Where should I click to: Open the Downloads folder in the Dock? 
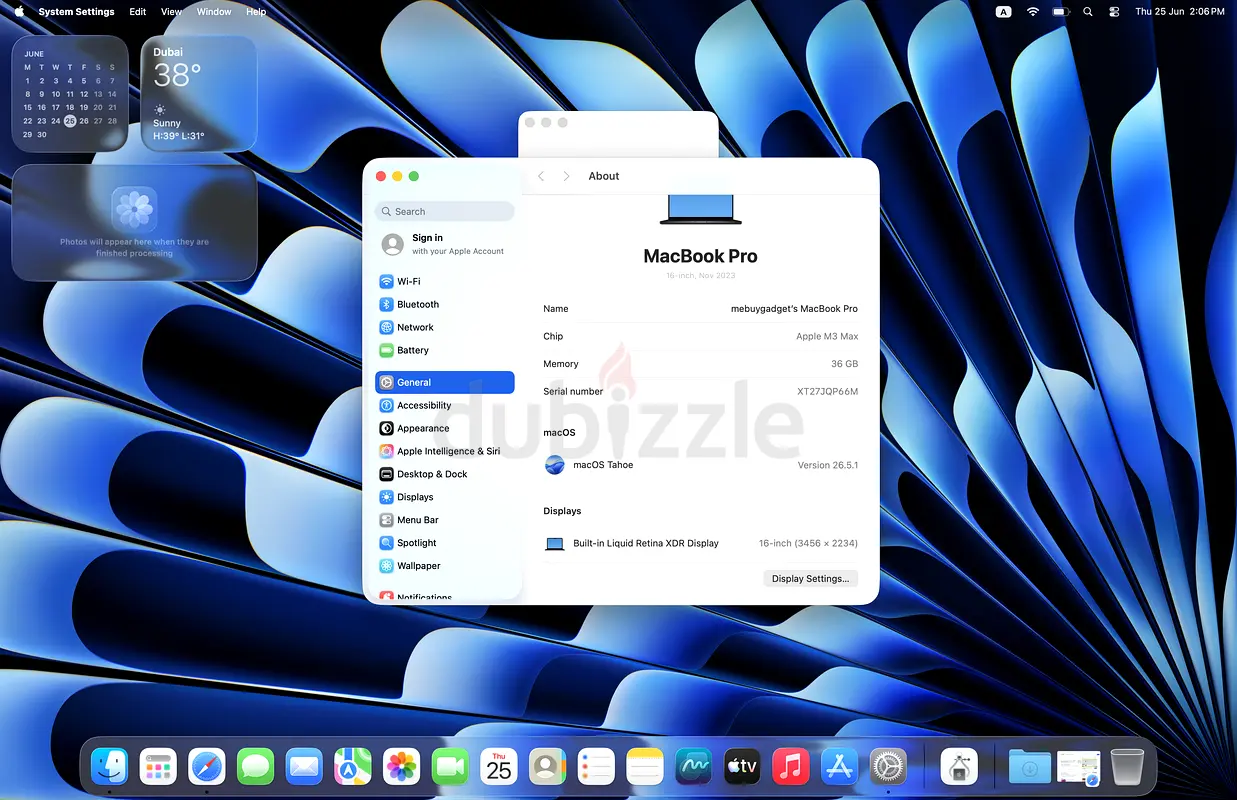tap(1030, 767)
